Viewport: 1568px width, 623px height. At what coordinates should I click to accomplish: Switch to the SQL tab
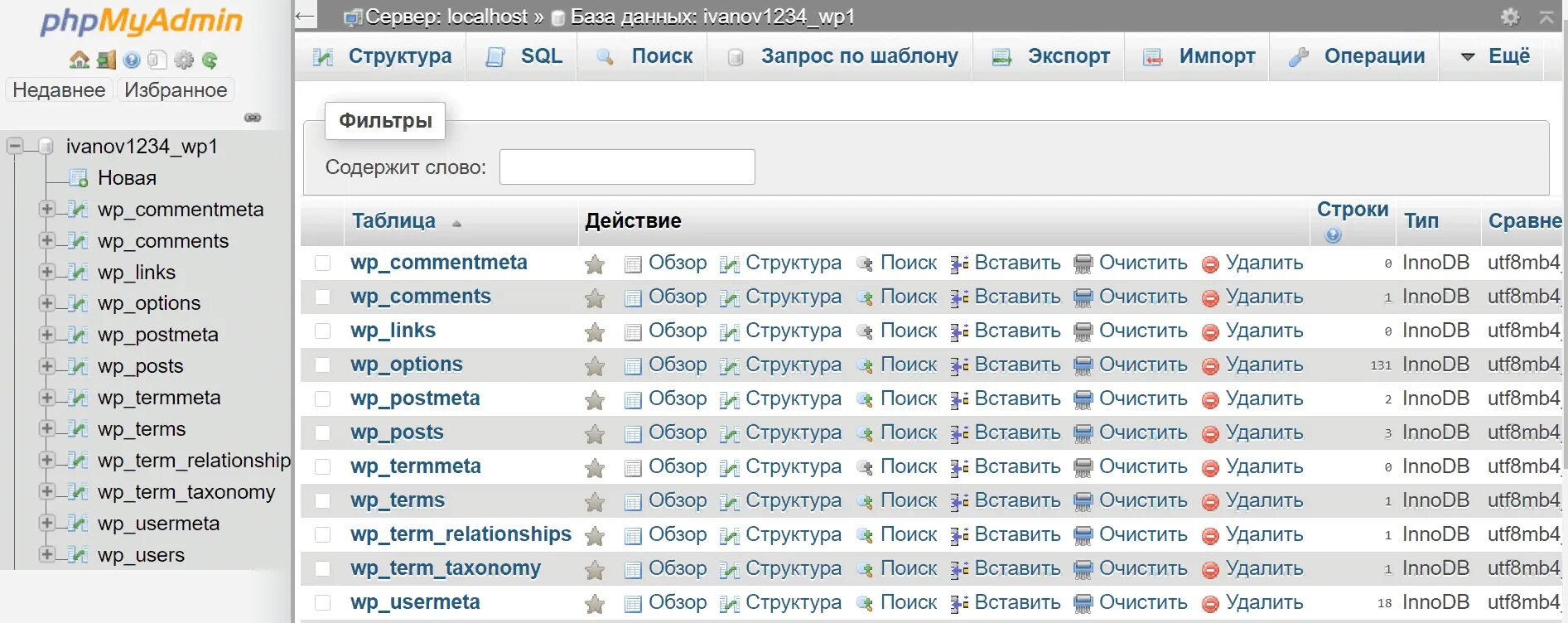pos(523,56)
